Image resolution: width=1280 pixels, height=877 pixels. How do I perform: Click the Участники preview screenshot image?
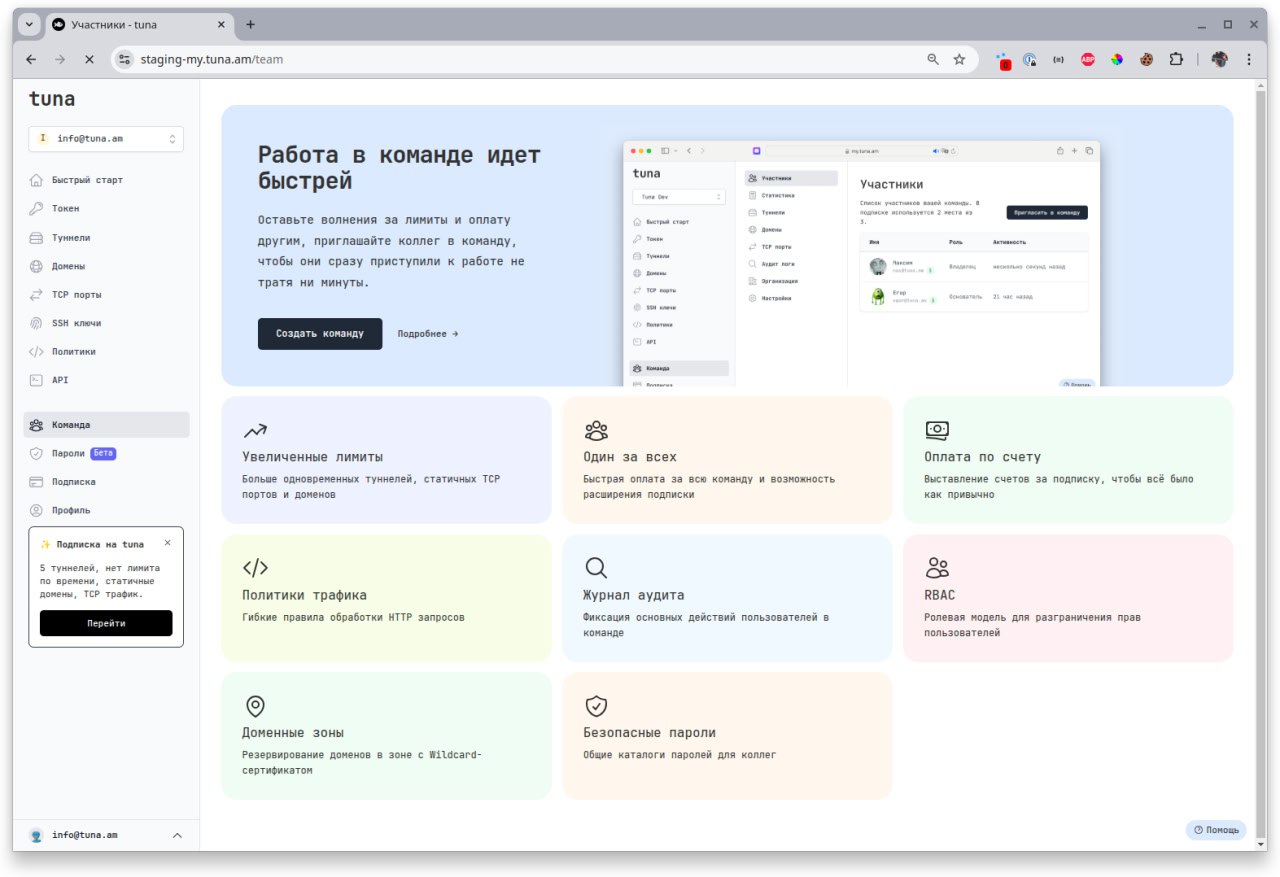tap(861, 263)
